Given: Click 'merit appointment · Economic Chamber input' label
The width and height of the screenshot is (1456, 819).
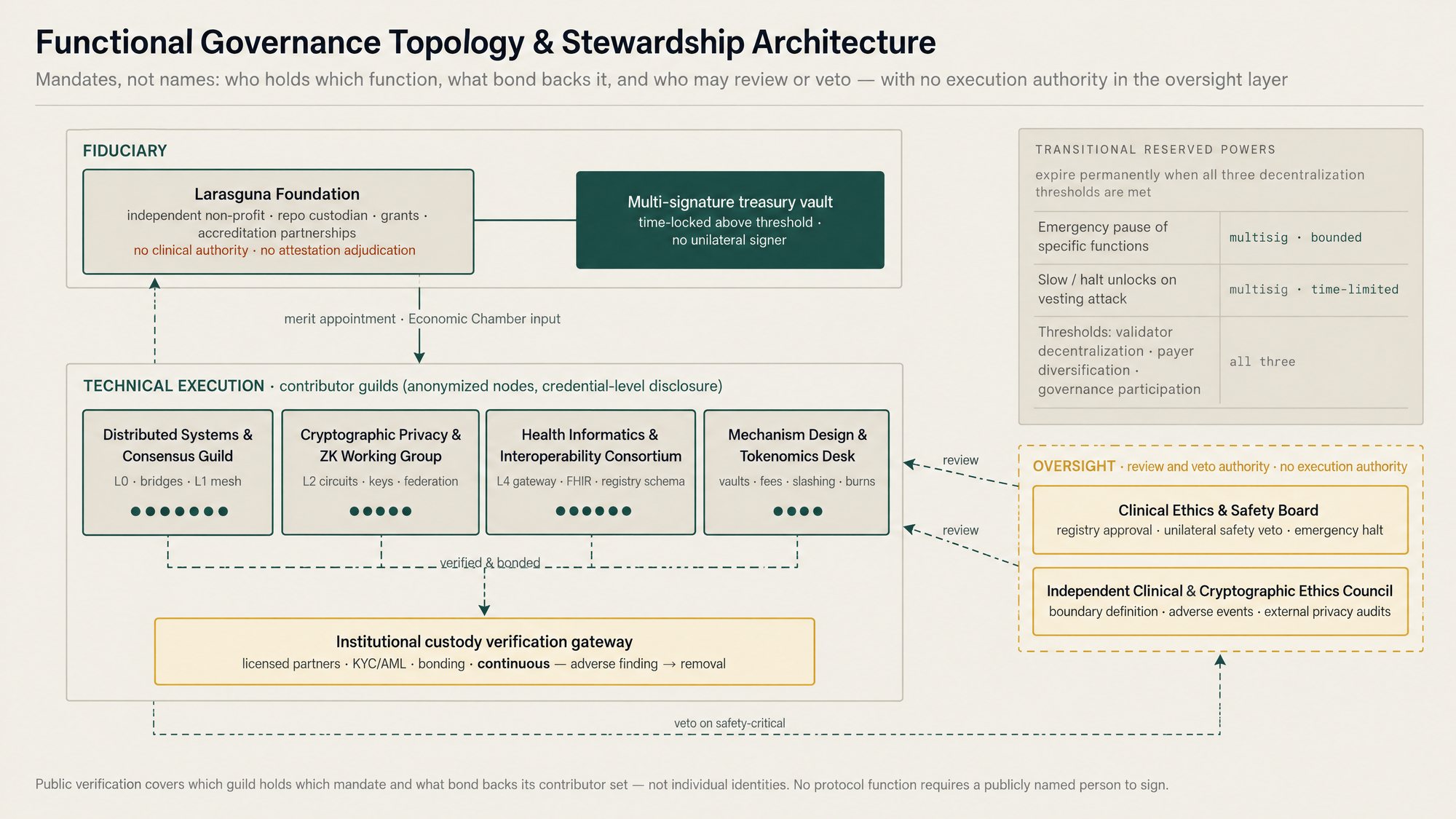Looking at the screenshot, I should [422, 319].
